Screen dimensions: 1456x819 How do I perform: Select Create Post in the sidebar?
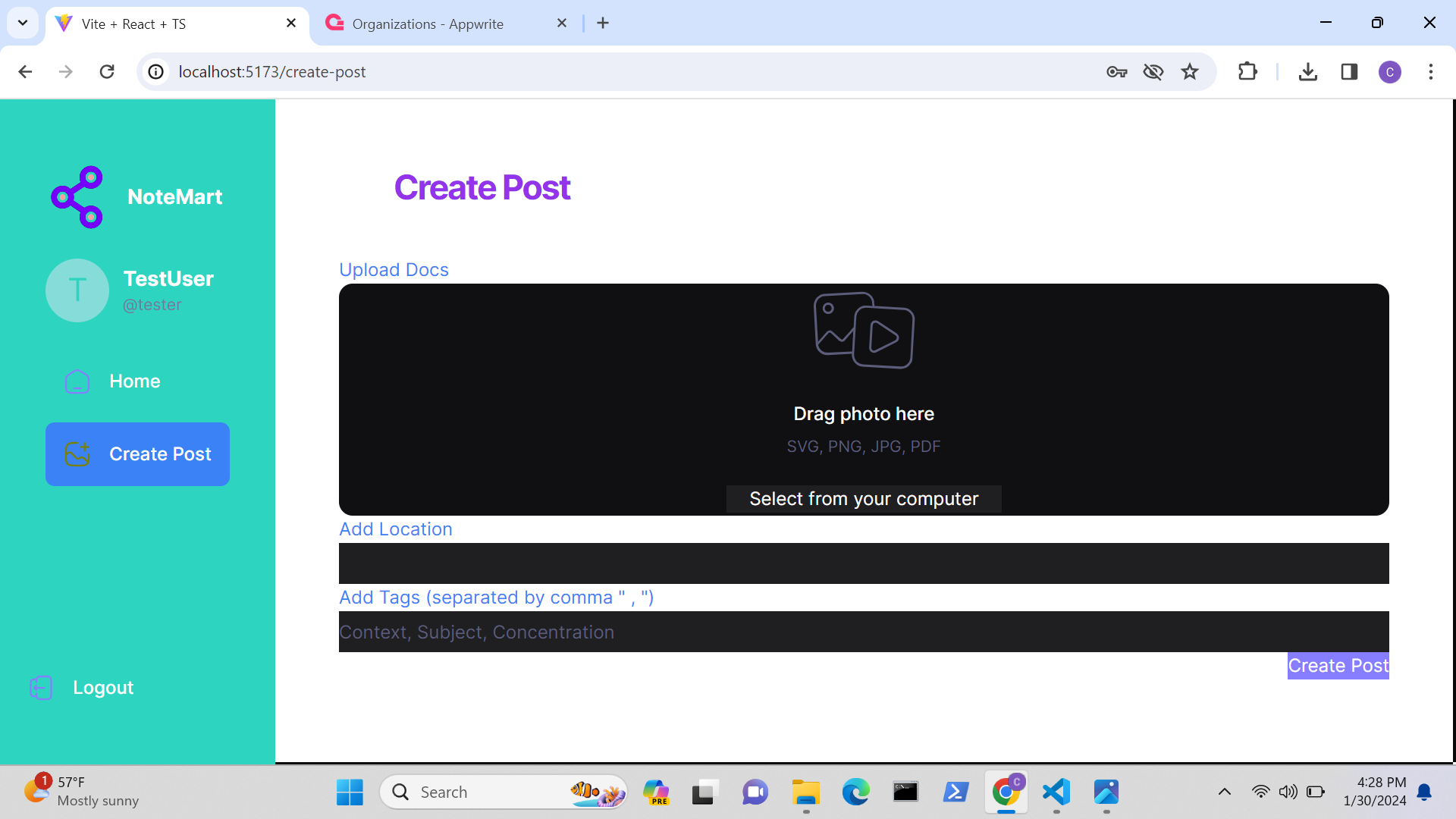(137, 454)
